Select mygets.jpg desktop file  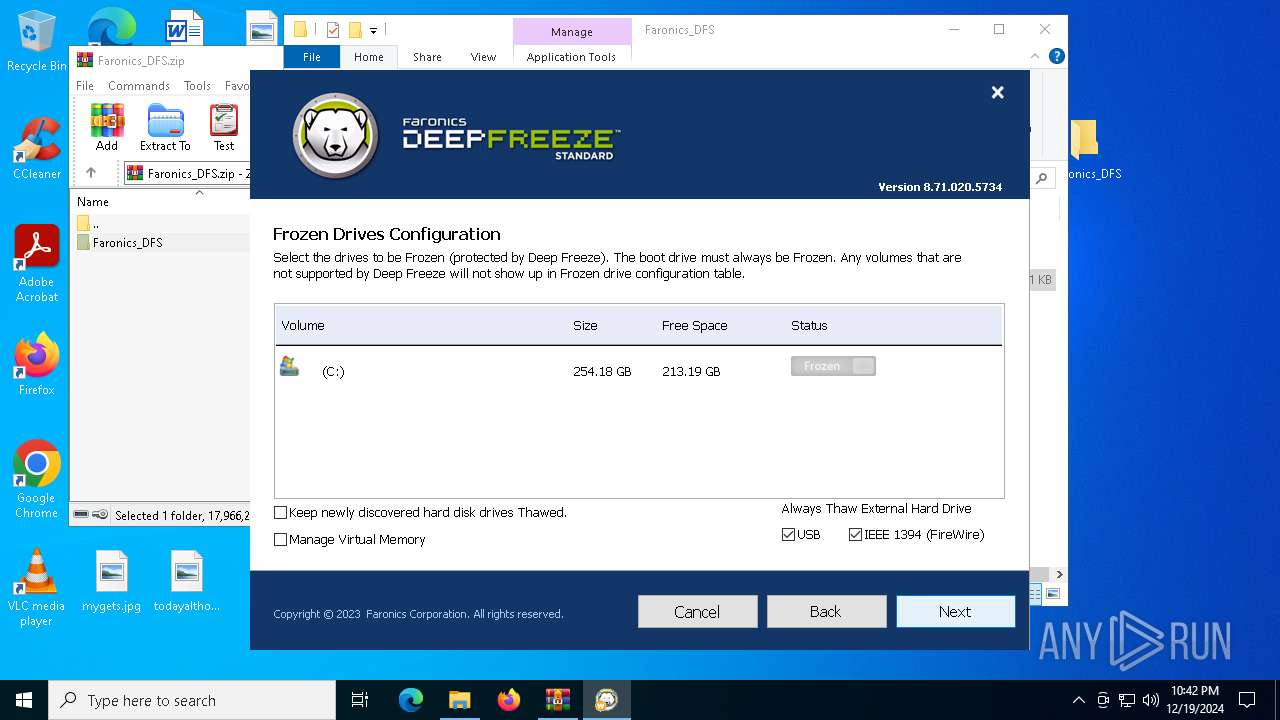coord(112,582)
